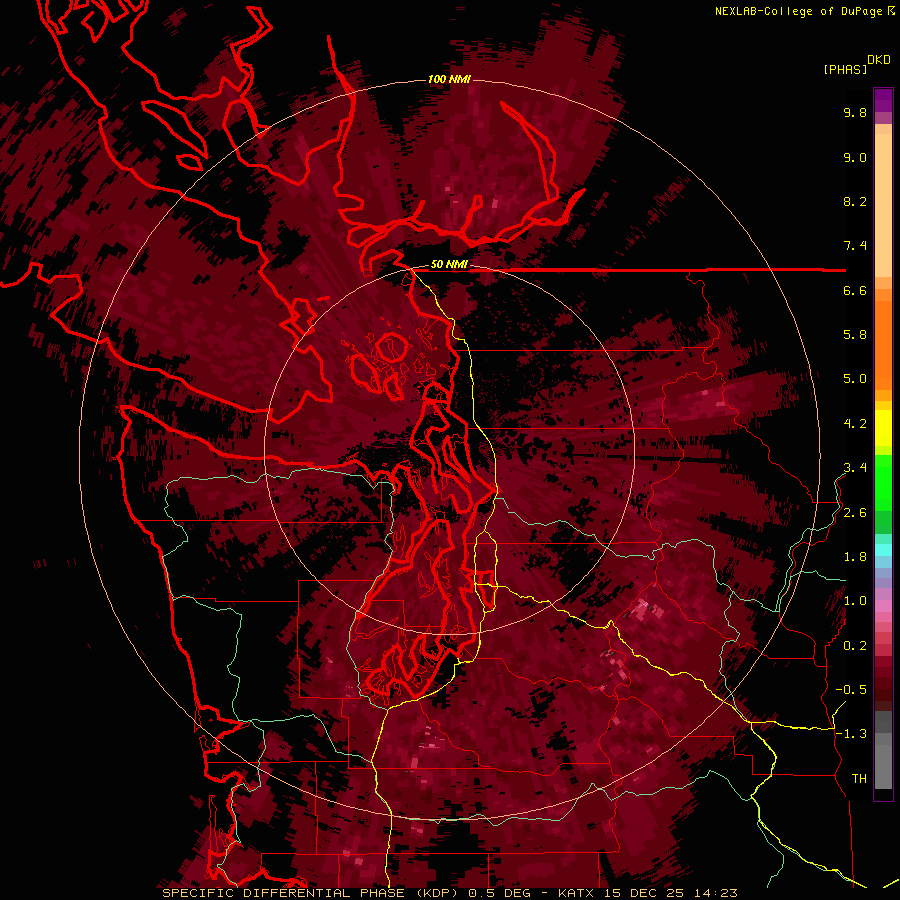Viewport: 900px width, 900px height.
Task: Click the yellow color bar segment
Action: (883, 428)
